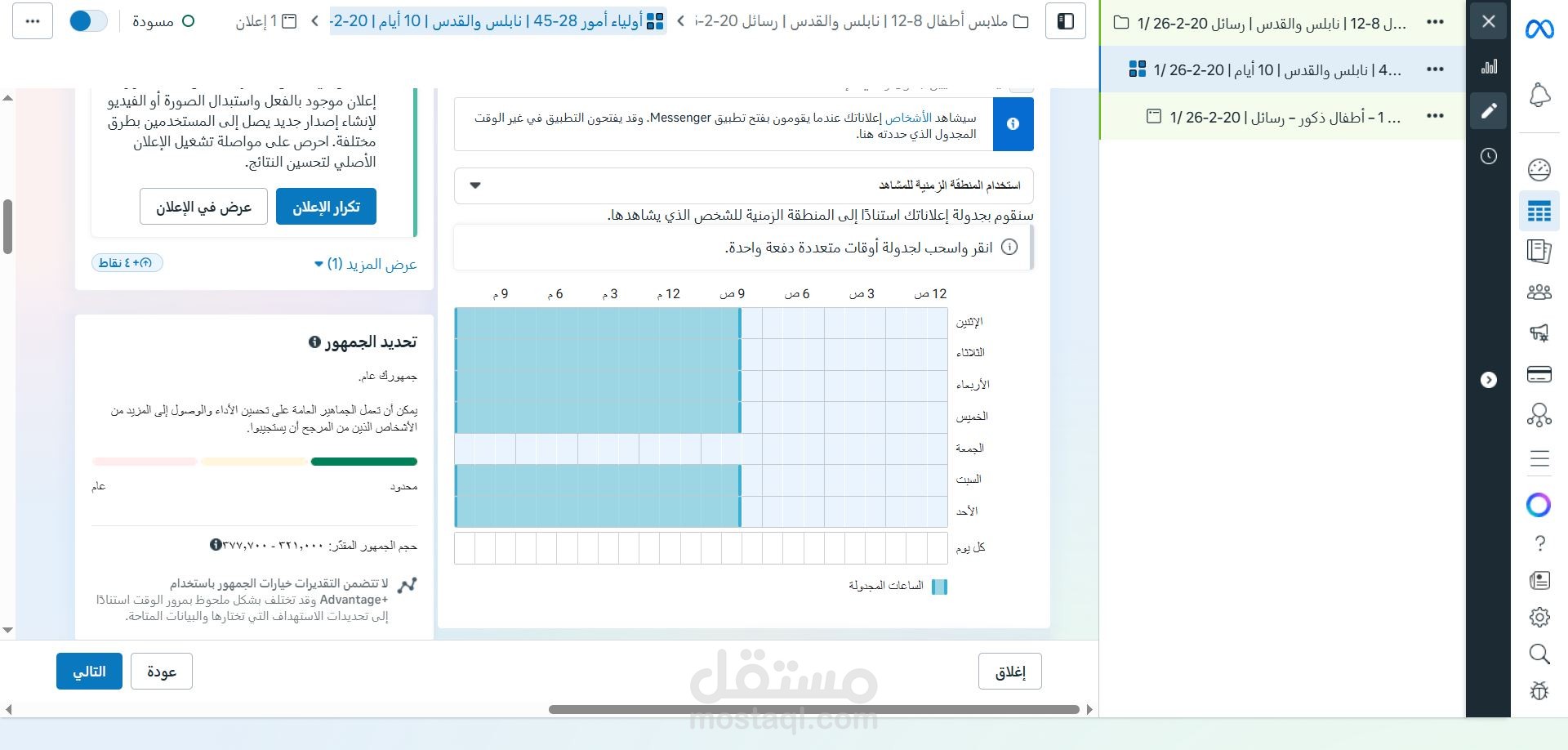Open the Audiences people icon
Image resolution: width=1568 pixels, height=750 pixels.
pyautogui.click(x=1539, y=292)
